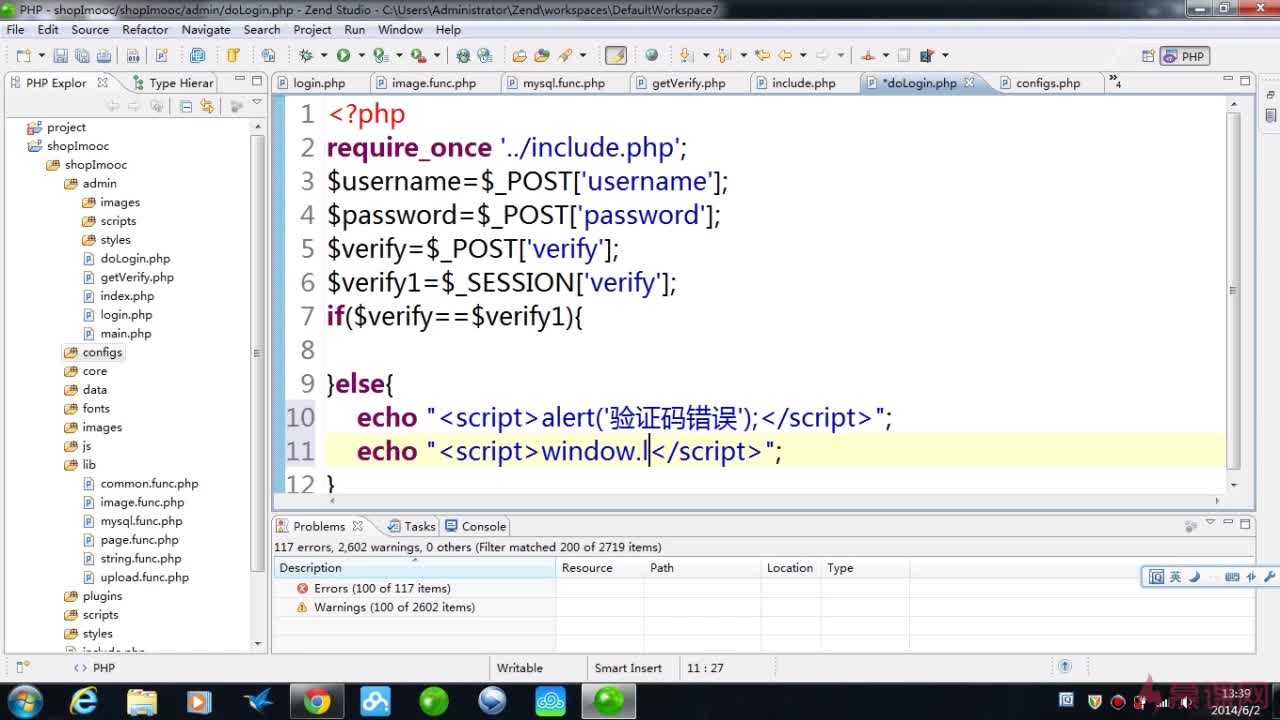This screenshot has height=720, width=1280.
Task: Click Next Annotation toolbar icon
Action: tap(687, 56)
